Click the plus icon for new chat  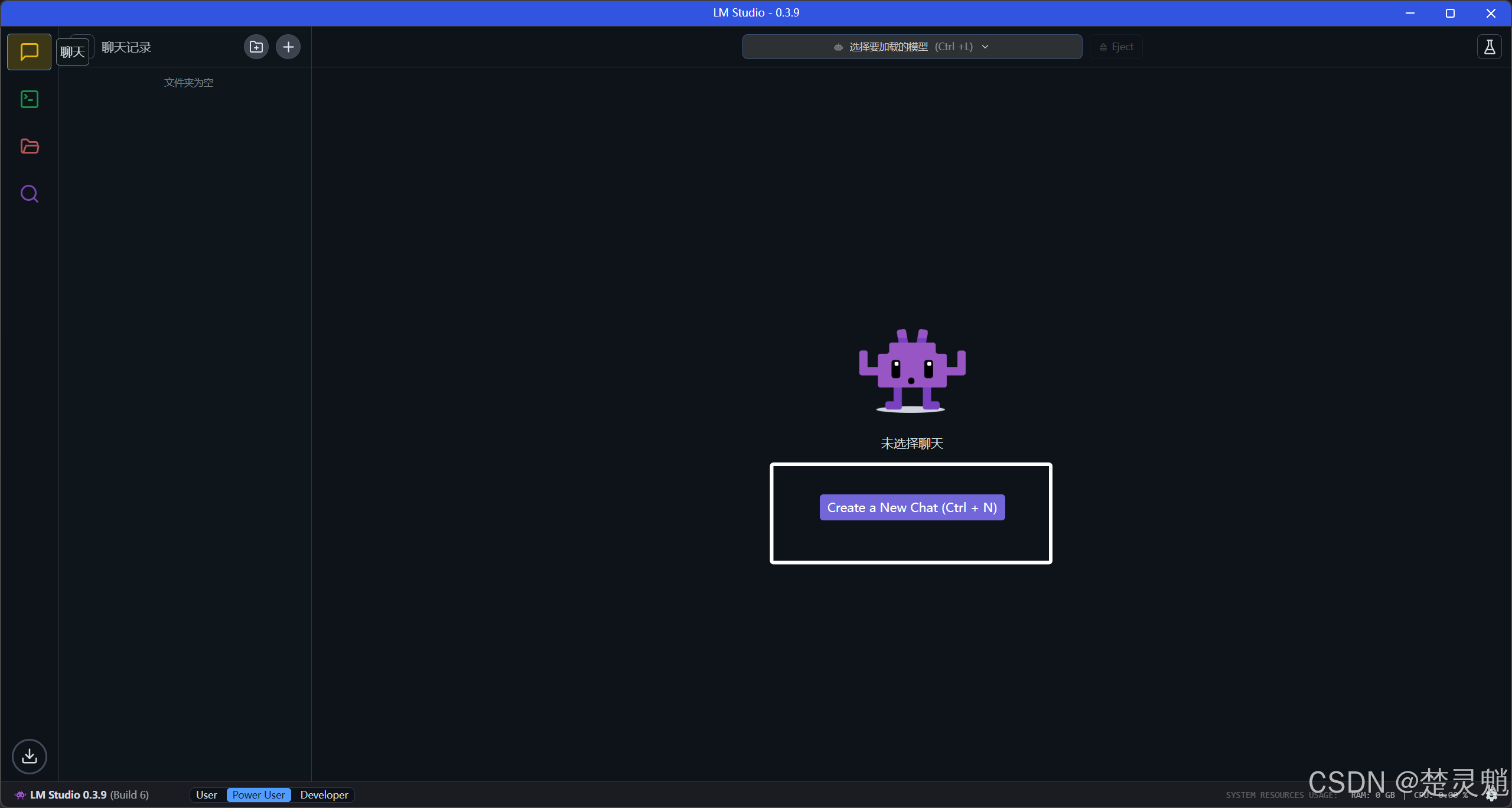coord(288,47)
